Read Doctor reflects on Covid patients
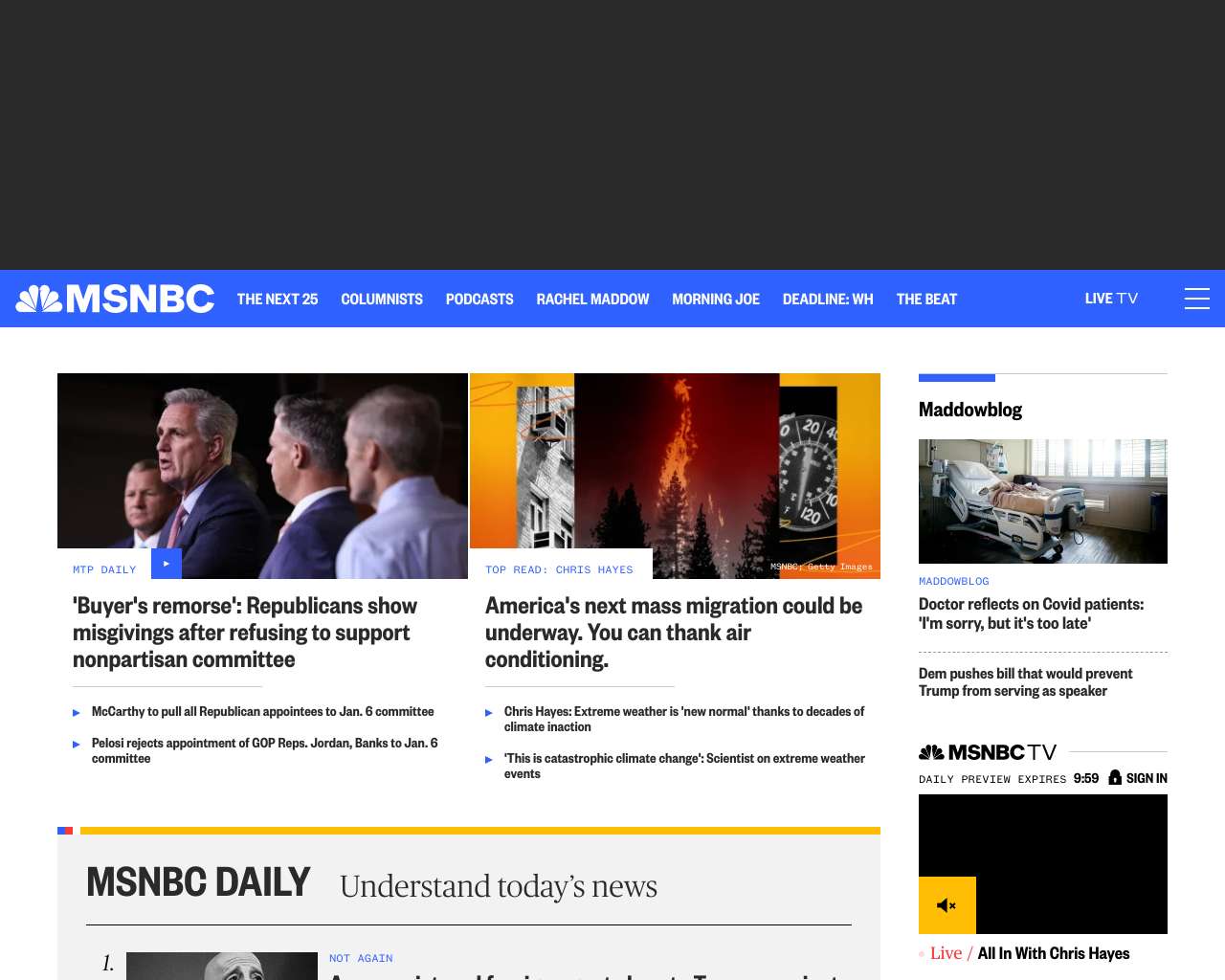The height and width of the screenshot is (980, 1225). click(1031, 613)
